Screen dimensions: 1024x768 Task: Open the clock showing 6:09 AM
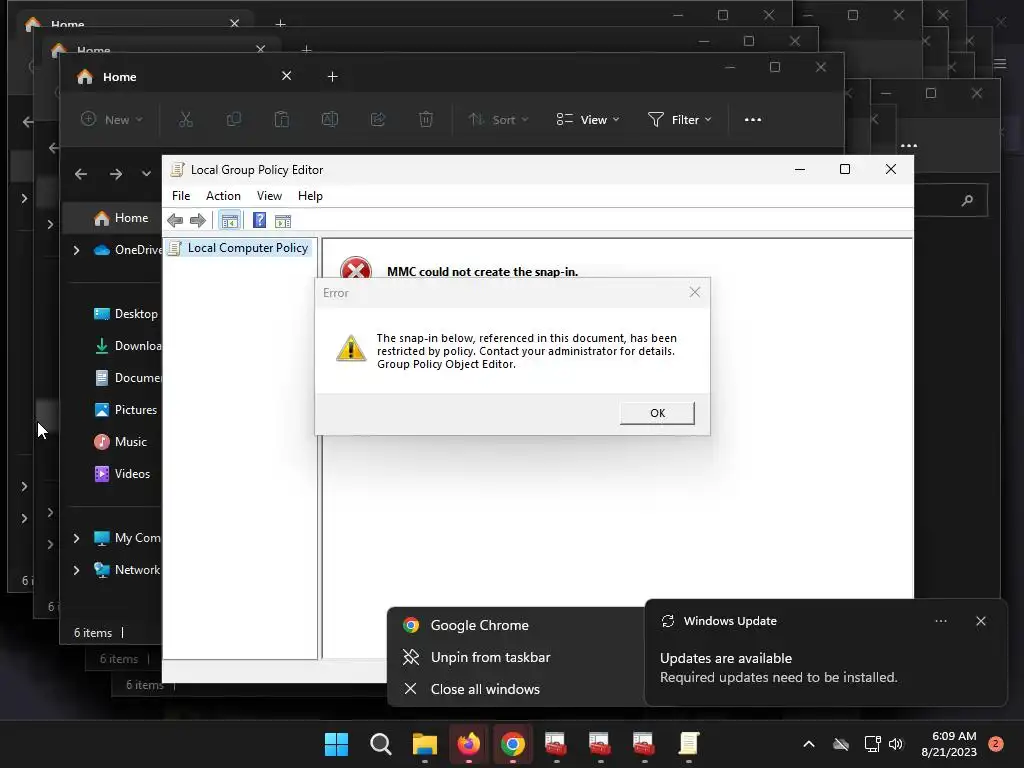click(949, 744)
